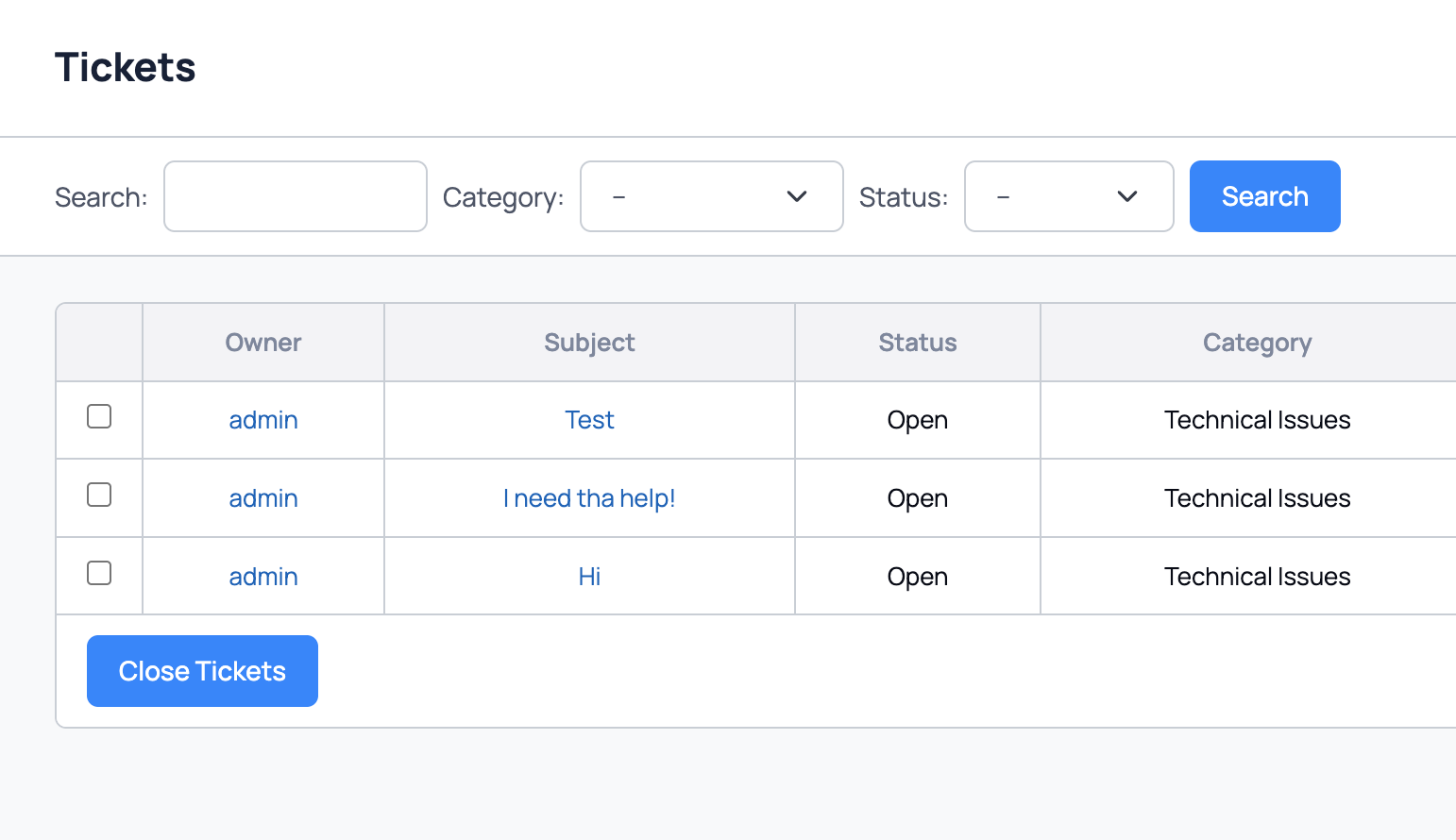The image size is (1456, 840).
Task: Click the Category column header
Action: click(1257, 343)
